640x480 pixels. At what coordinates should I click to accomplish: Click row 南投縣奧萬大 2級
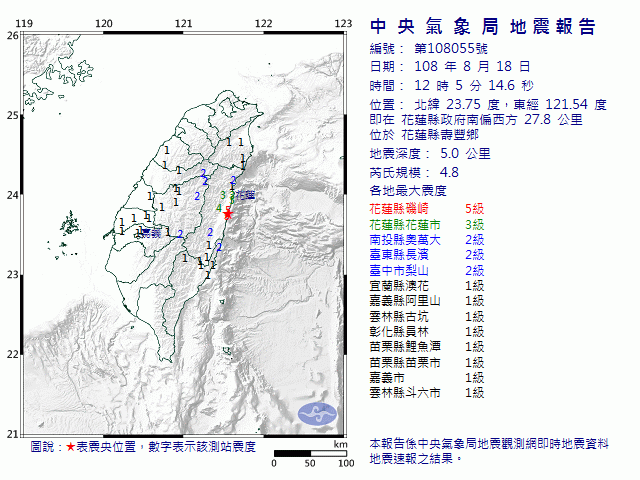(427, 240)
